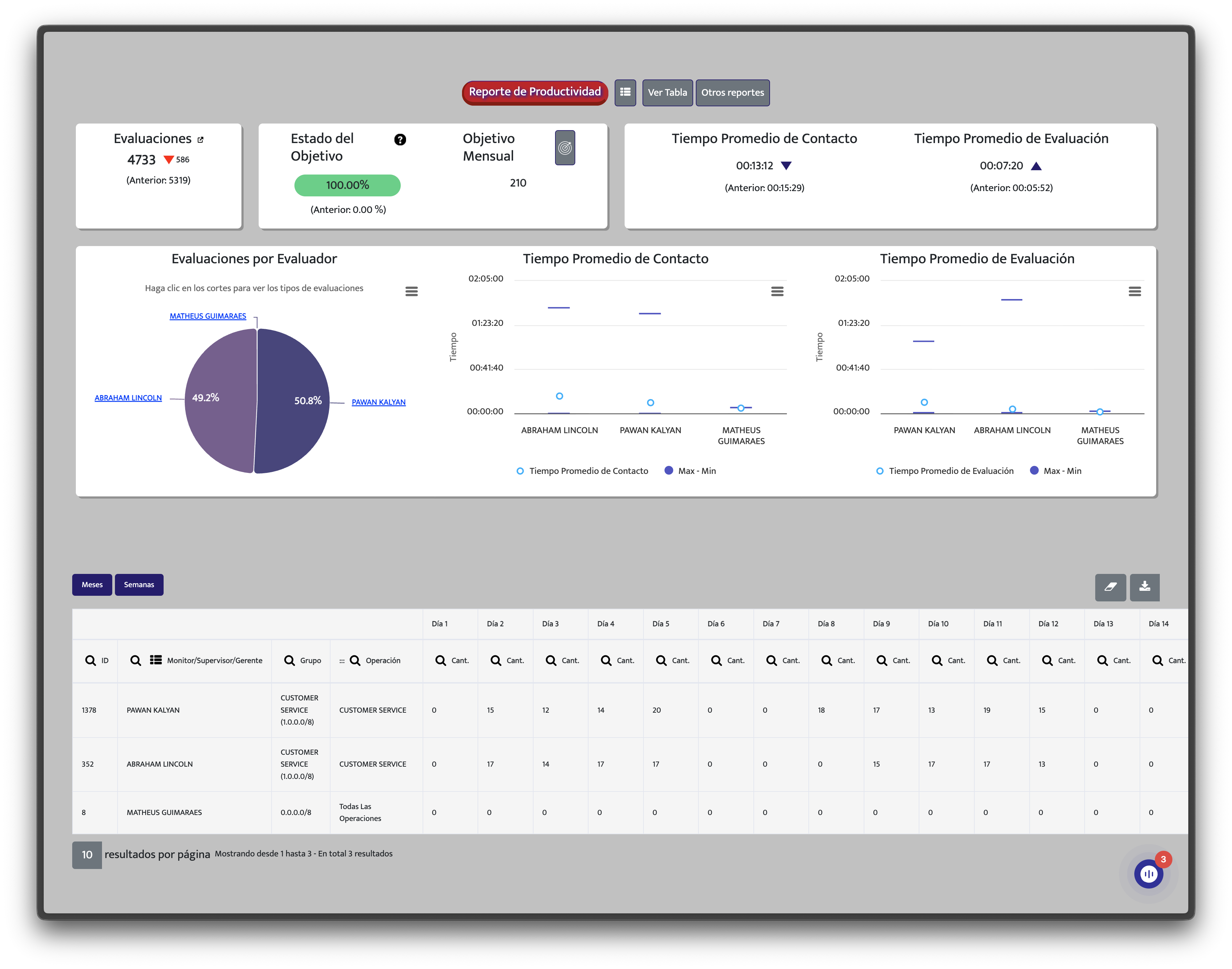
Task: Open the Objetivo Mensual target icon
Action: coord(564,148)
